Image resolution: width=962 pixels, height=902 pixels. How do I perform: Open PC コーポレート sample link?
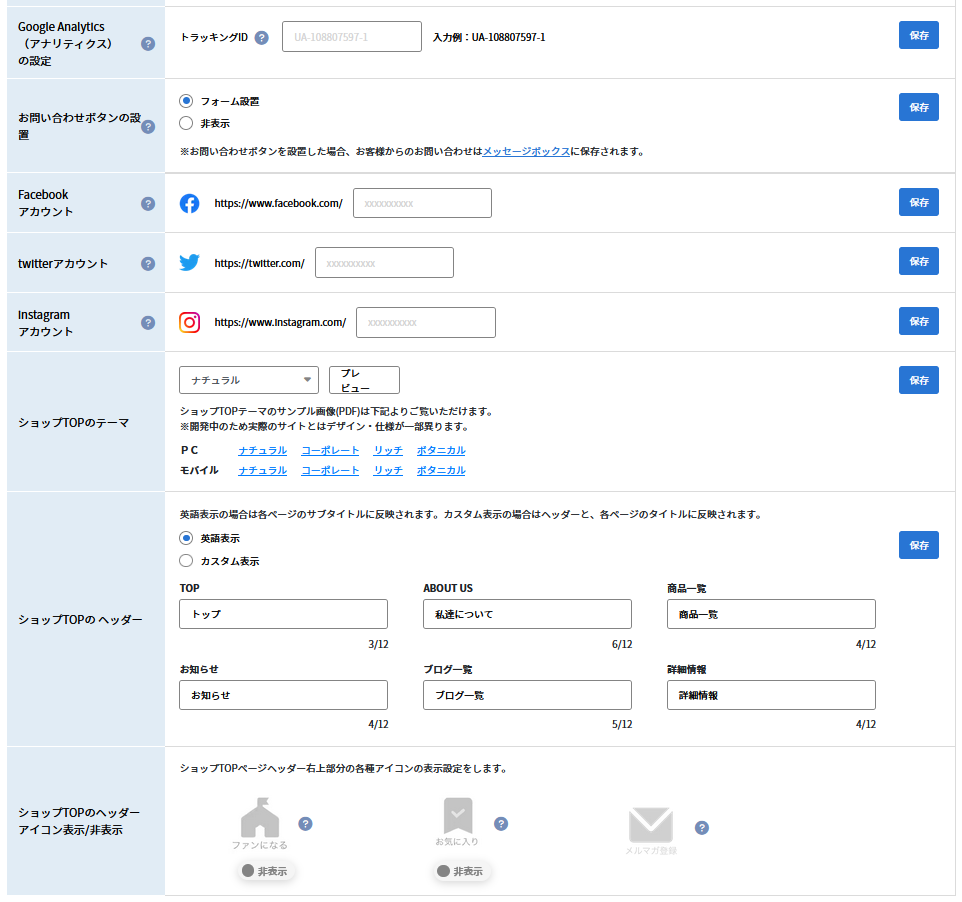click(x=330, y=450)
